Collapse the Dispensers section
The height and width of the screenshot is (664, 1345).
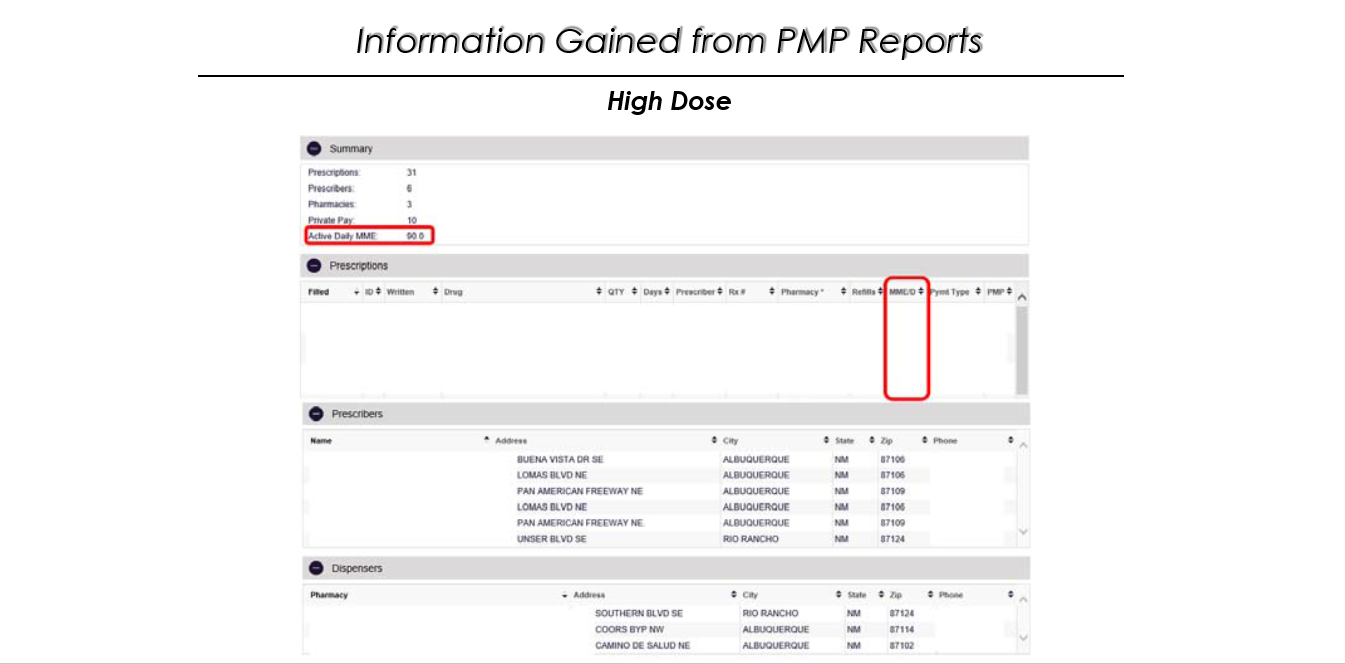pyautogui.click(x=315, y=569)
